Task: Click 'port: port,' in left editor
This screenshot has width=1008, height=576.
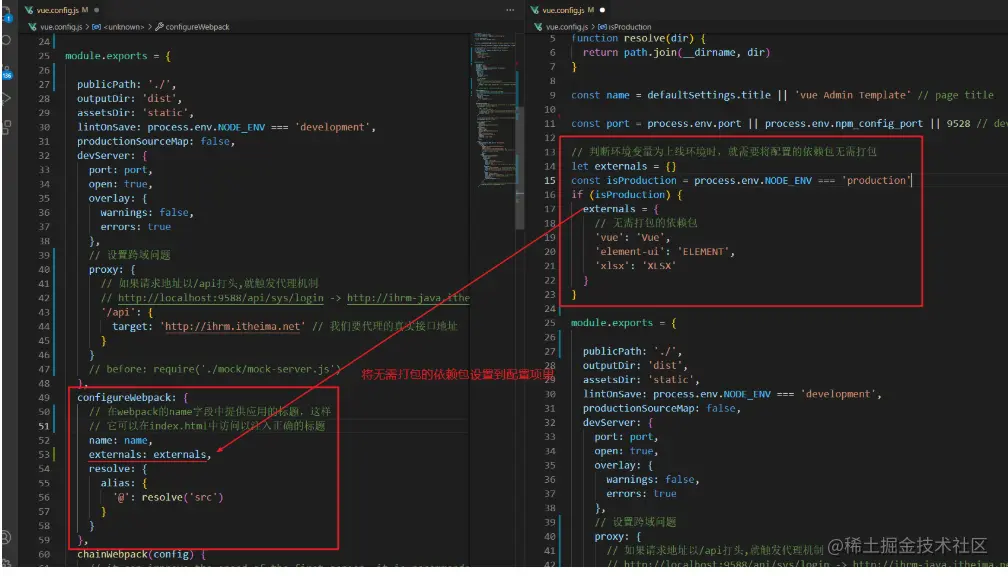Action: click(x=120, y=170)
